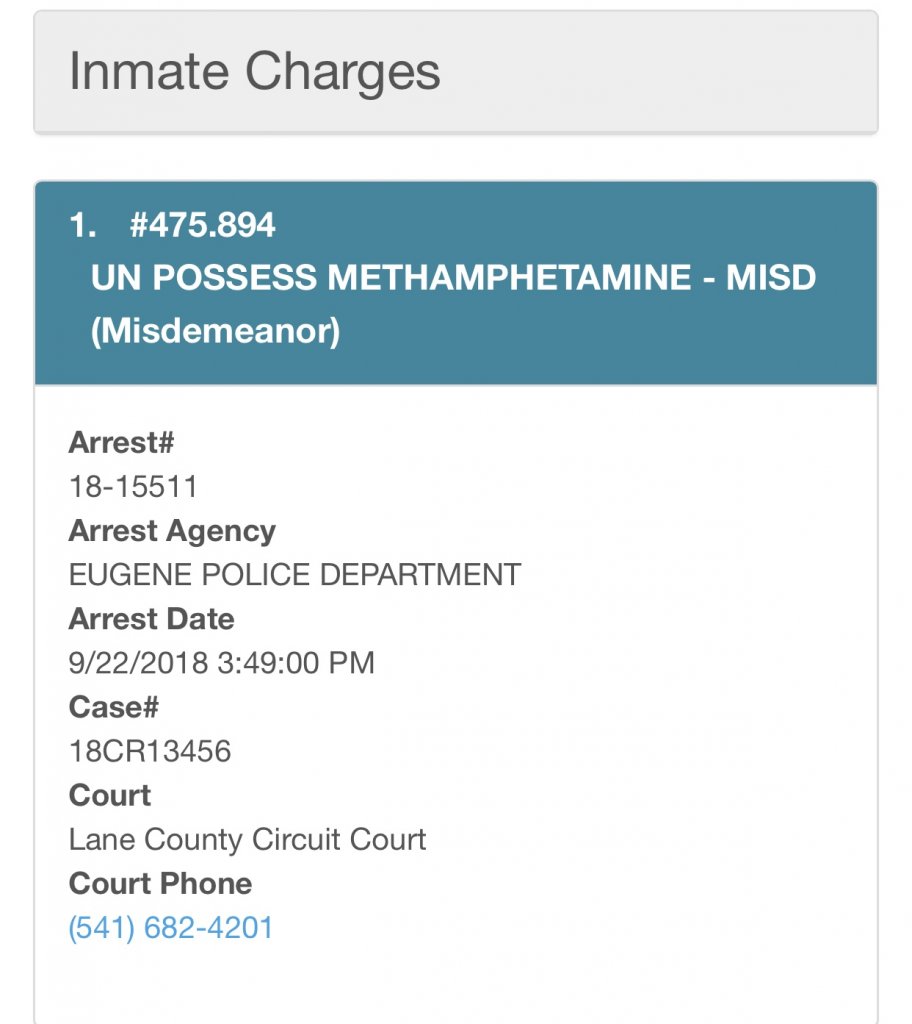Click the (Misdemeanor) classification text

pyautogui.click(x=215, y=331)
